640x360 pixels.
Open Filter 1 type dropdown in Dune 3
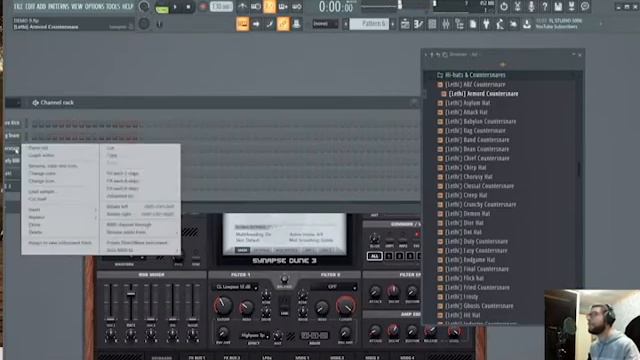coord(236,287)
